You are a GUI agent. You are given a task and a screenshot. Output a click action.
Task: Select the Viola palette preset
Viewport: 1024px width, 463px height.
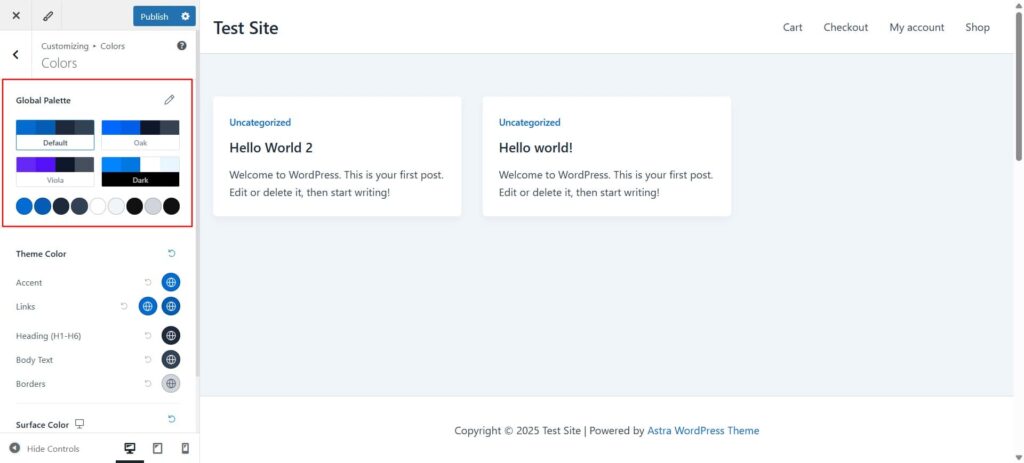55,171
